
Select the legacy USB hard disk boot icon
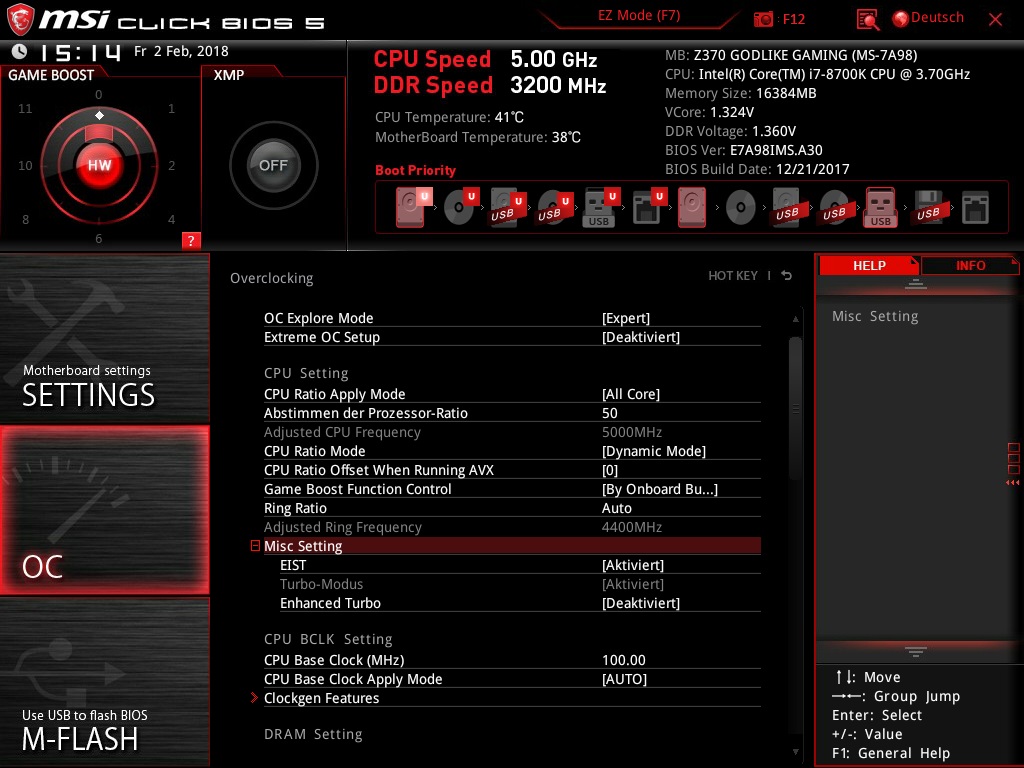click(787, 207)
